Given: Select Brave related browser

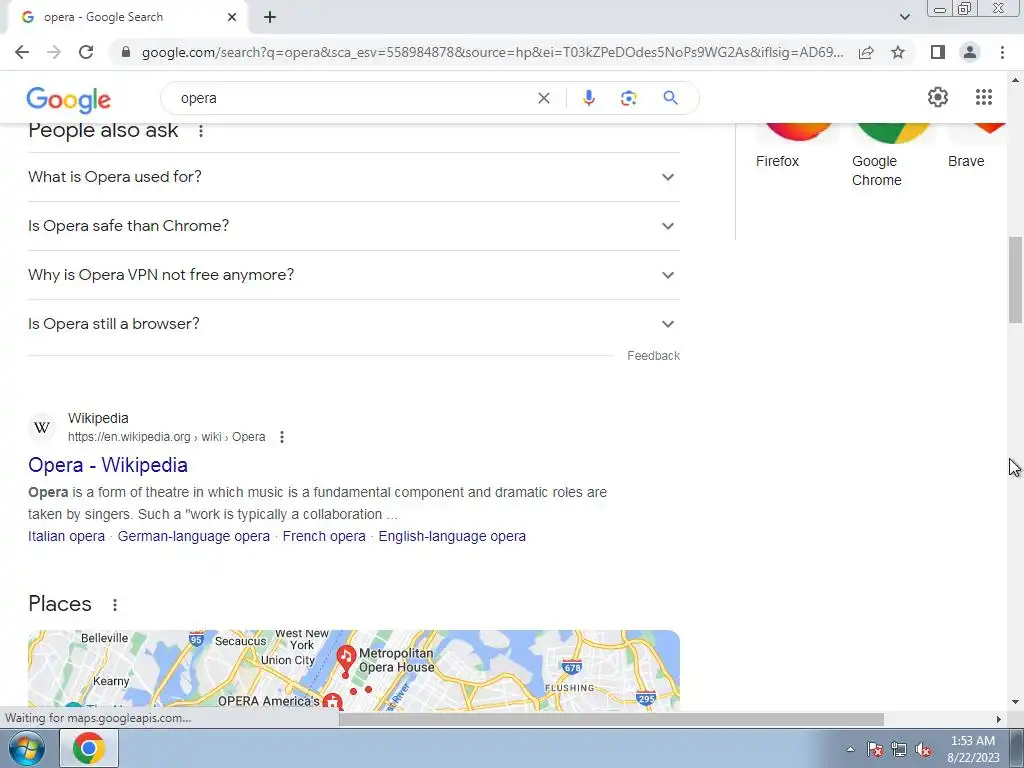Looking at the screenshot, I should coord(976,147).
